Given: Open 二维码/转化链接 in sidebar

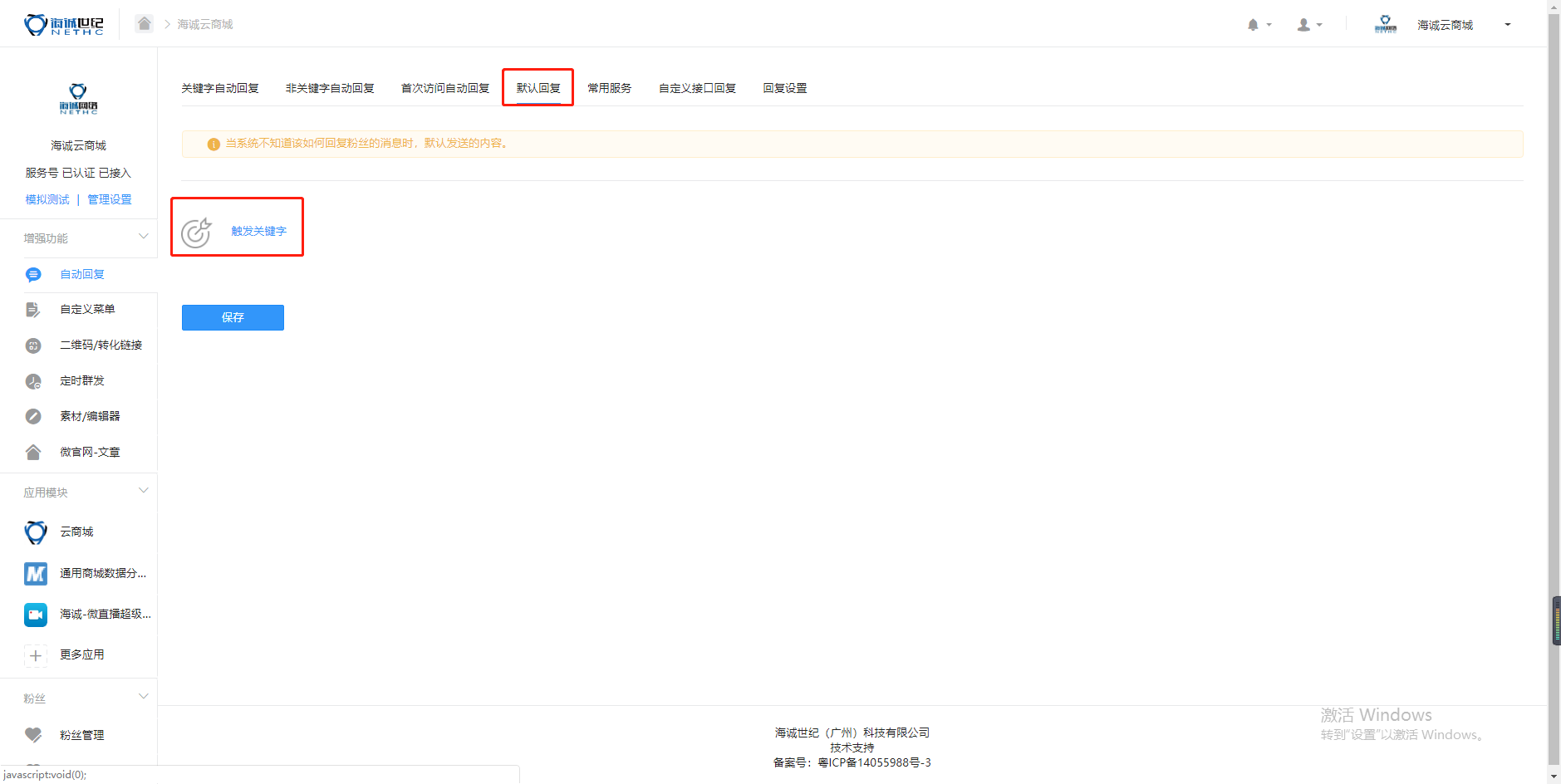Looking at the screenshot, I should [101, 345].
